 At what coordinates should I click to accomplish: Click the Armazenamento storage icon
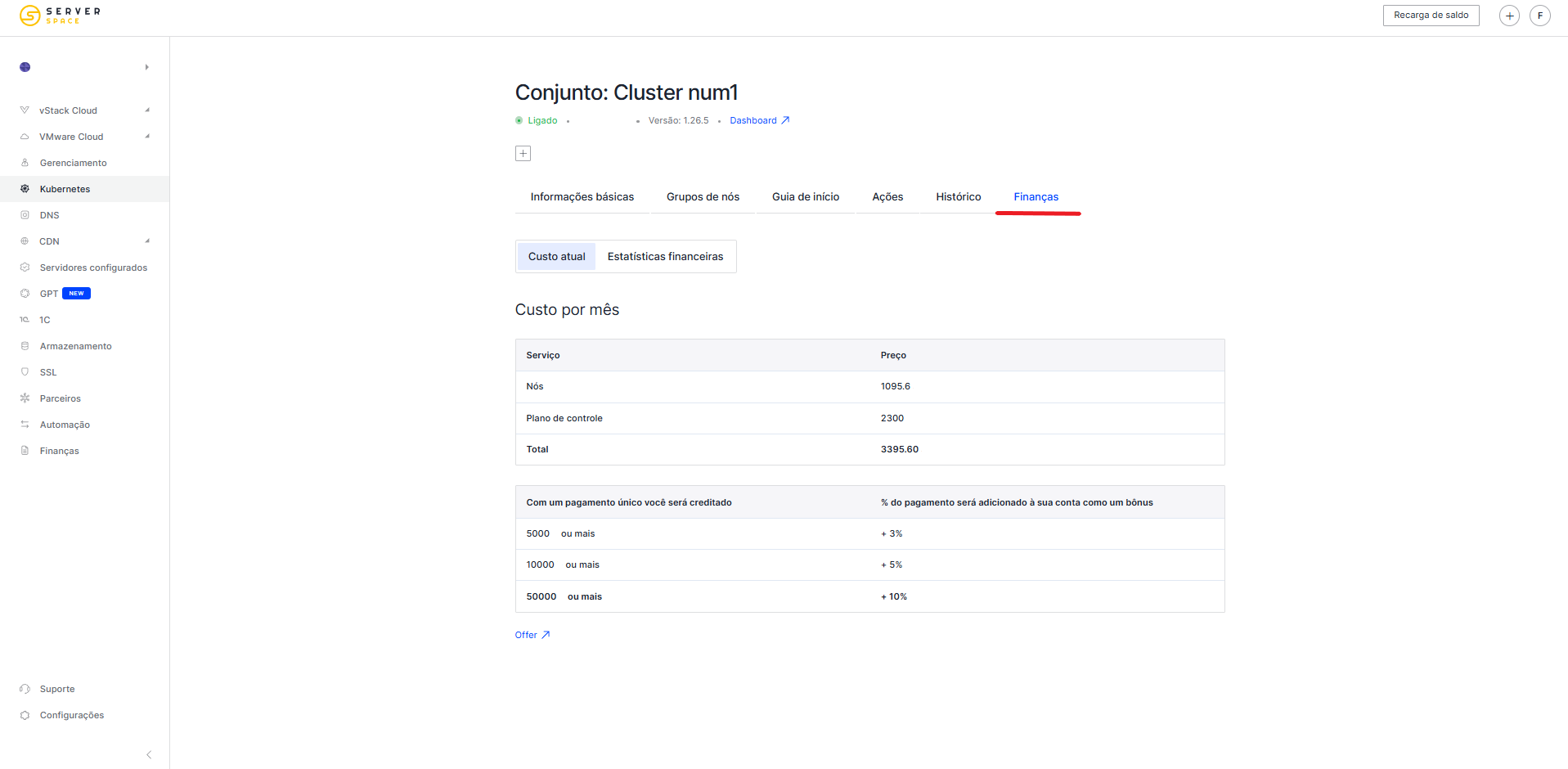[x=25, y=346]
